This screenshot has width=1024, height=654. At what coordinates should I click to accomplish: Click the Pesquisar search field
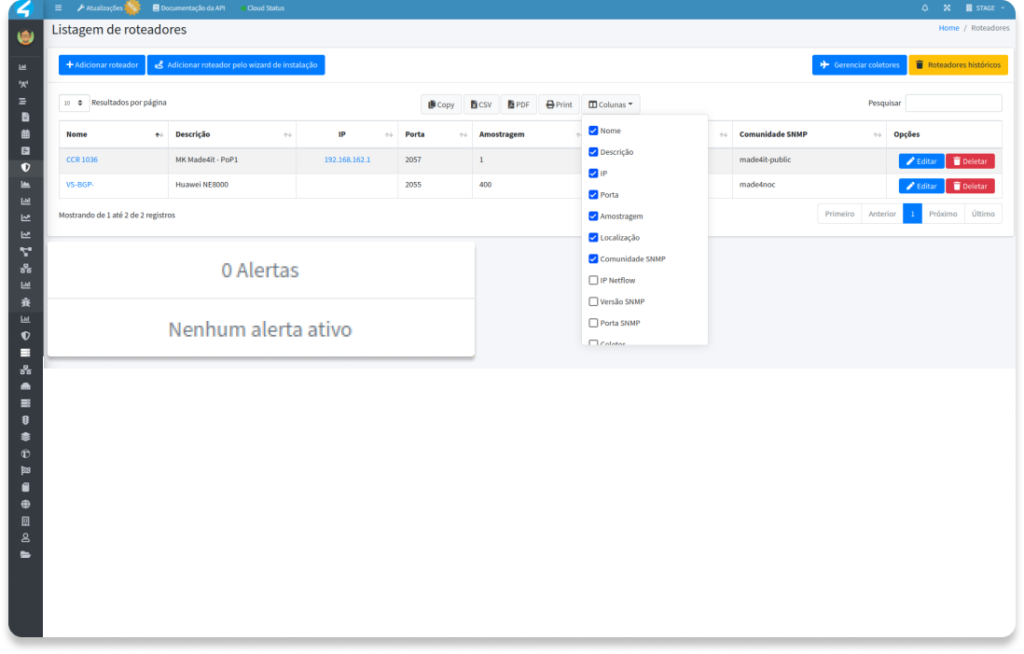tap(952, 103)
